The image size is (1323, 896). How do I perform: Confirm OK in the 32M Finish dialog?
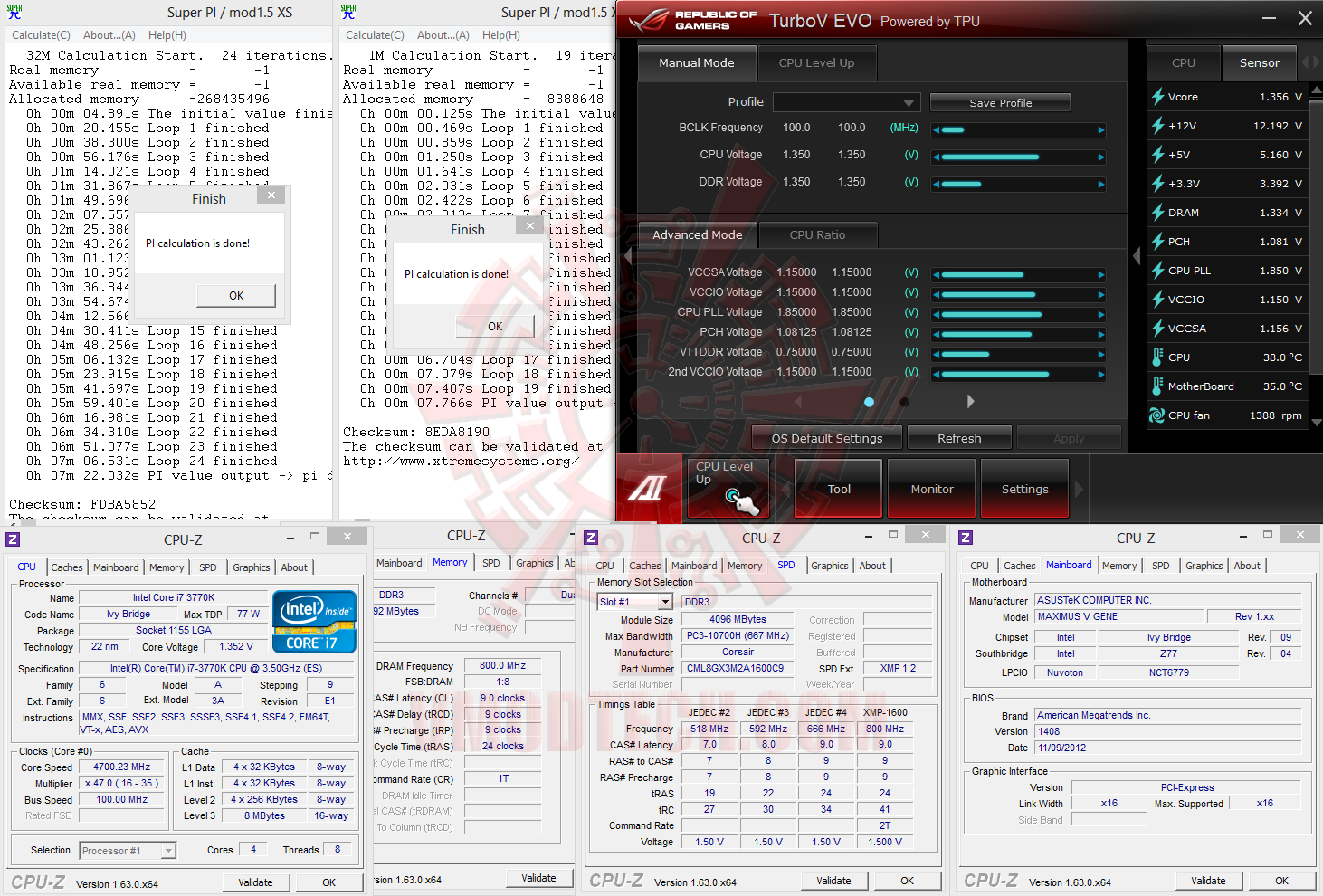click(x=236, y=296)
